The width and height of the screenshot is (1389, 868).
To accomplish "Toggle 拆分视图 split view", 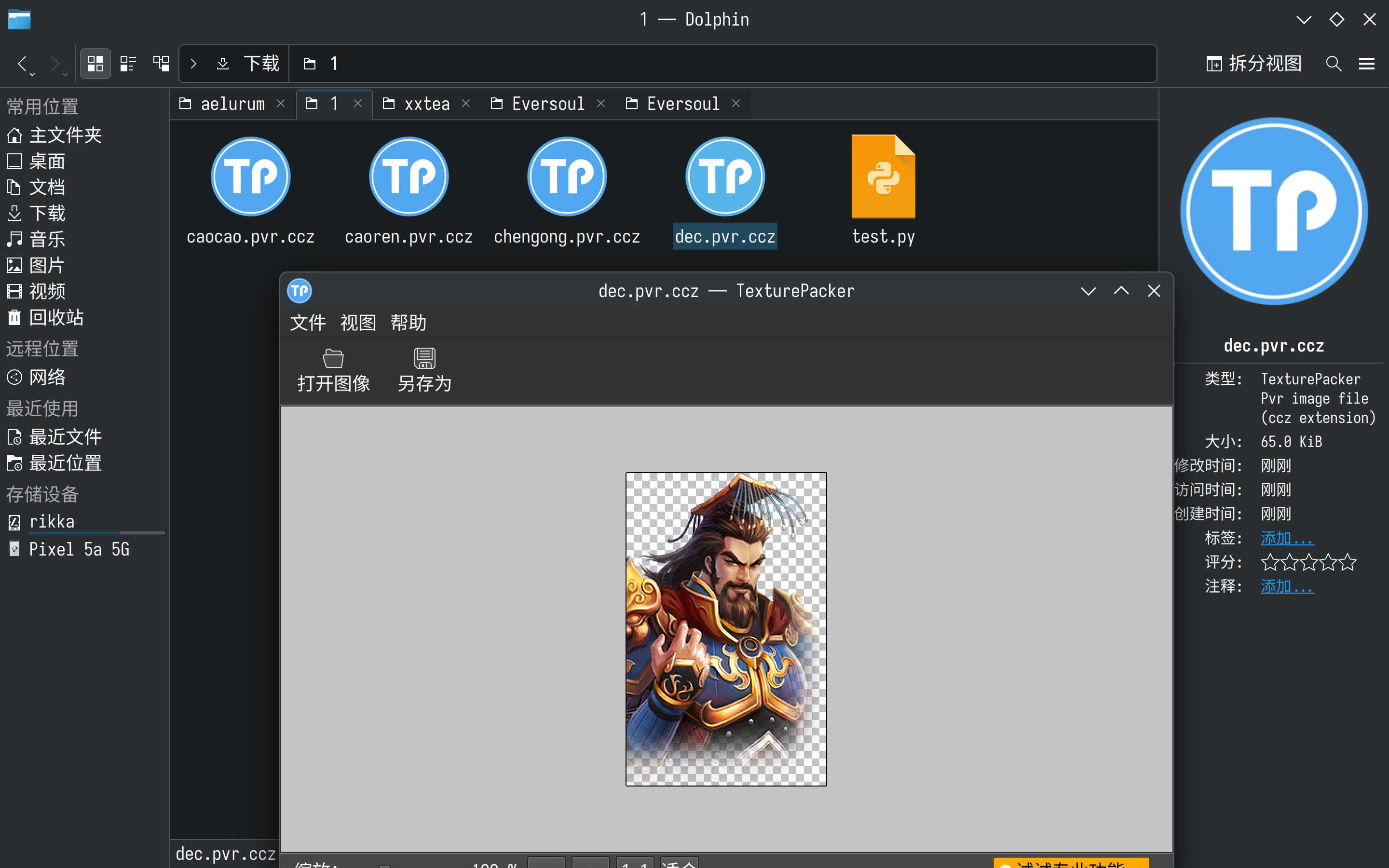I will point(1253,64).
